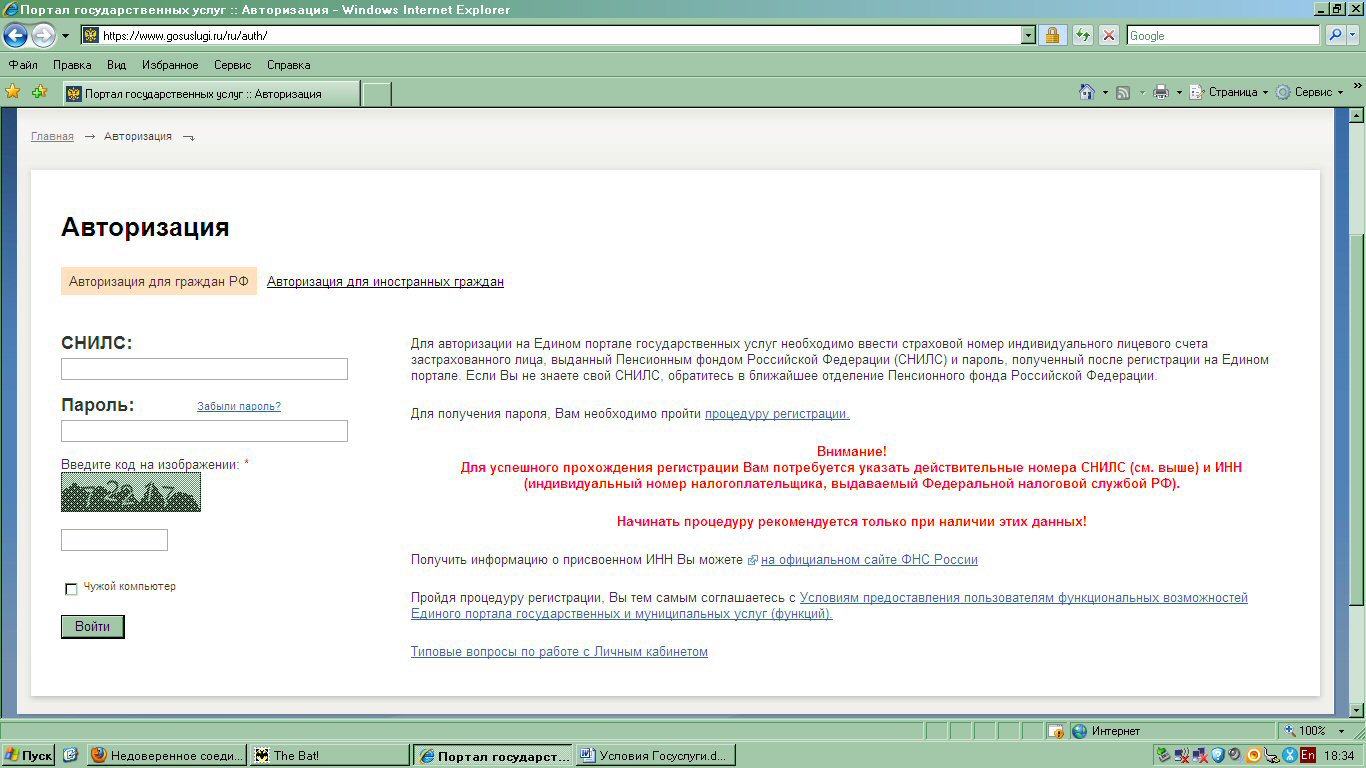Click the Bluetooth tray icon
The height and width of the screenshot is (768, 1366).
[x=1289, y=756]
